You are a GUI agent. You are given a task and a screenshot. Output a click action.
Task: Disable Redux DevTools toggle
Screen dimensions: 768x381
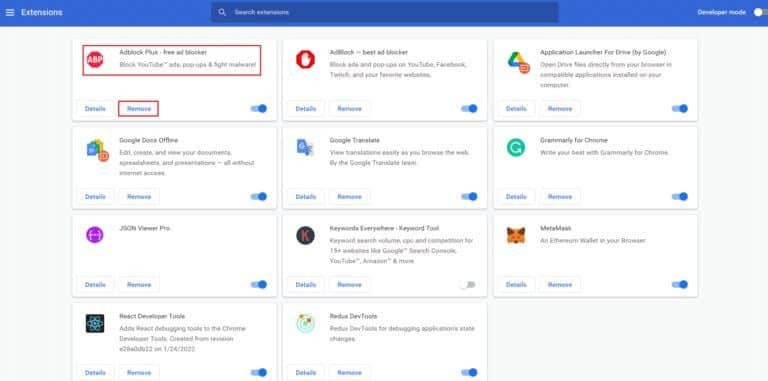tap(469, 373)
